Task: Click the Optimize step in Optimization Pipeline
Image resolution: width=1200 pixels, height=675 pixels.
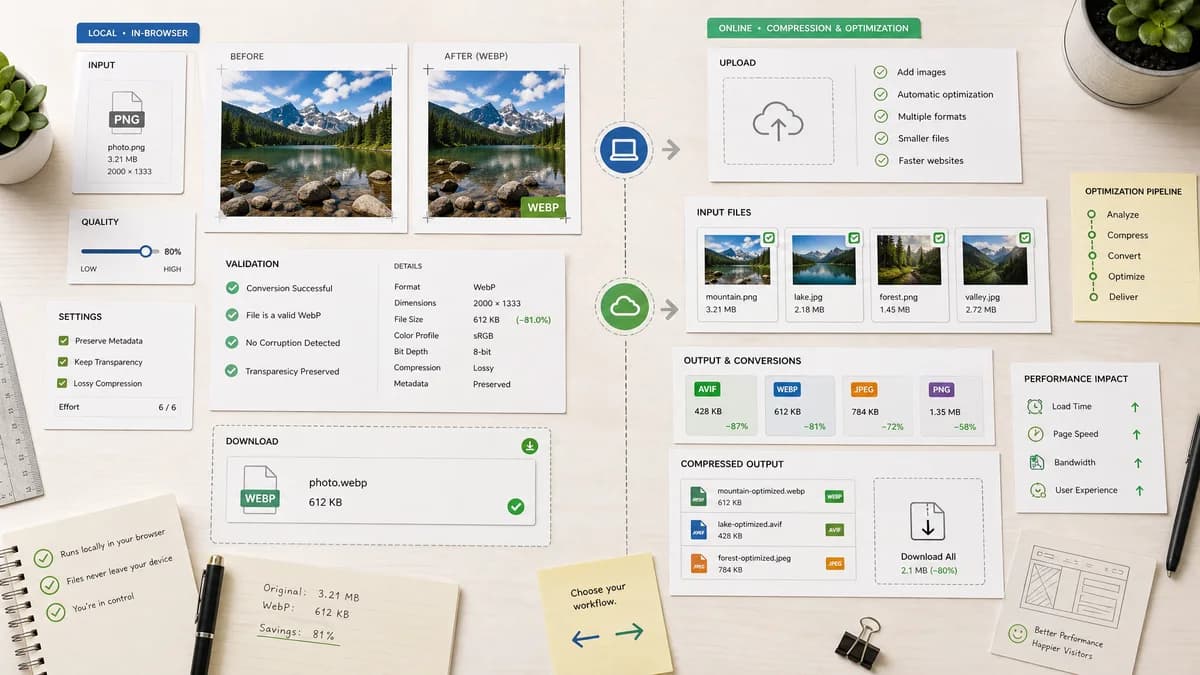Action: point(1126,276)
